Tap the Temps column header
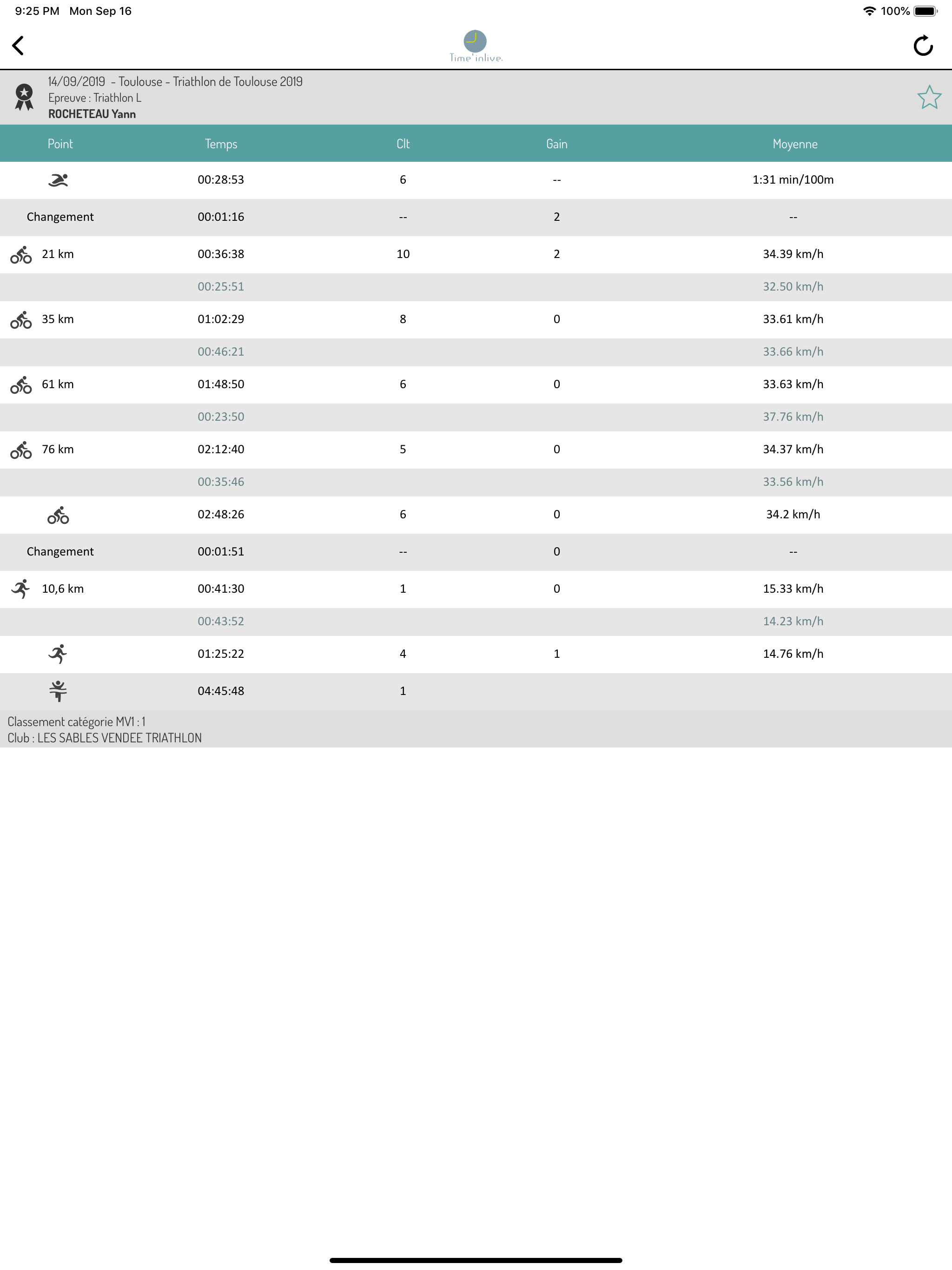The width and height of the screenshot is (952, 1270). pos(221,144)
